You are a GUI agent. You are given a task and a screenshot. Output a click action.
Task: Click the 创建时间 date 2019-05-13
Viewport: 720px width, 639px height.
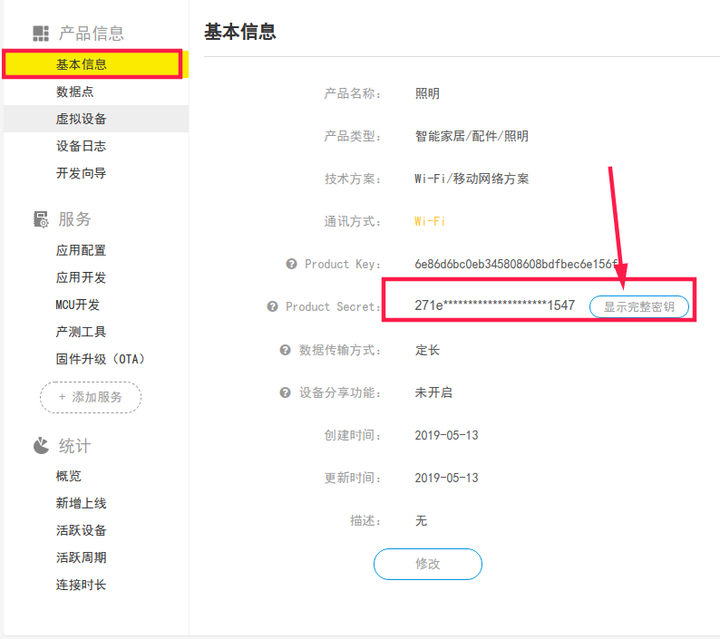point(446,435)
